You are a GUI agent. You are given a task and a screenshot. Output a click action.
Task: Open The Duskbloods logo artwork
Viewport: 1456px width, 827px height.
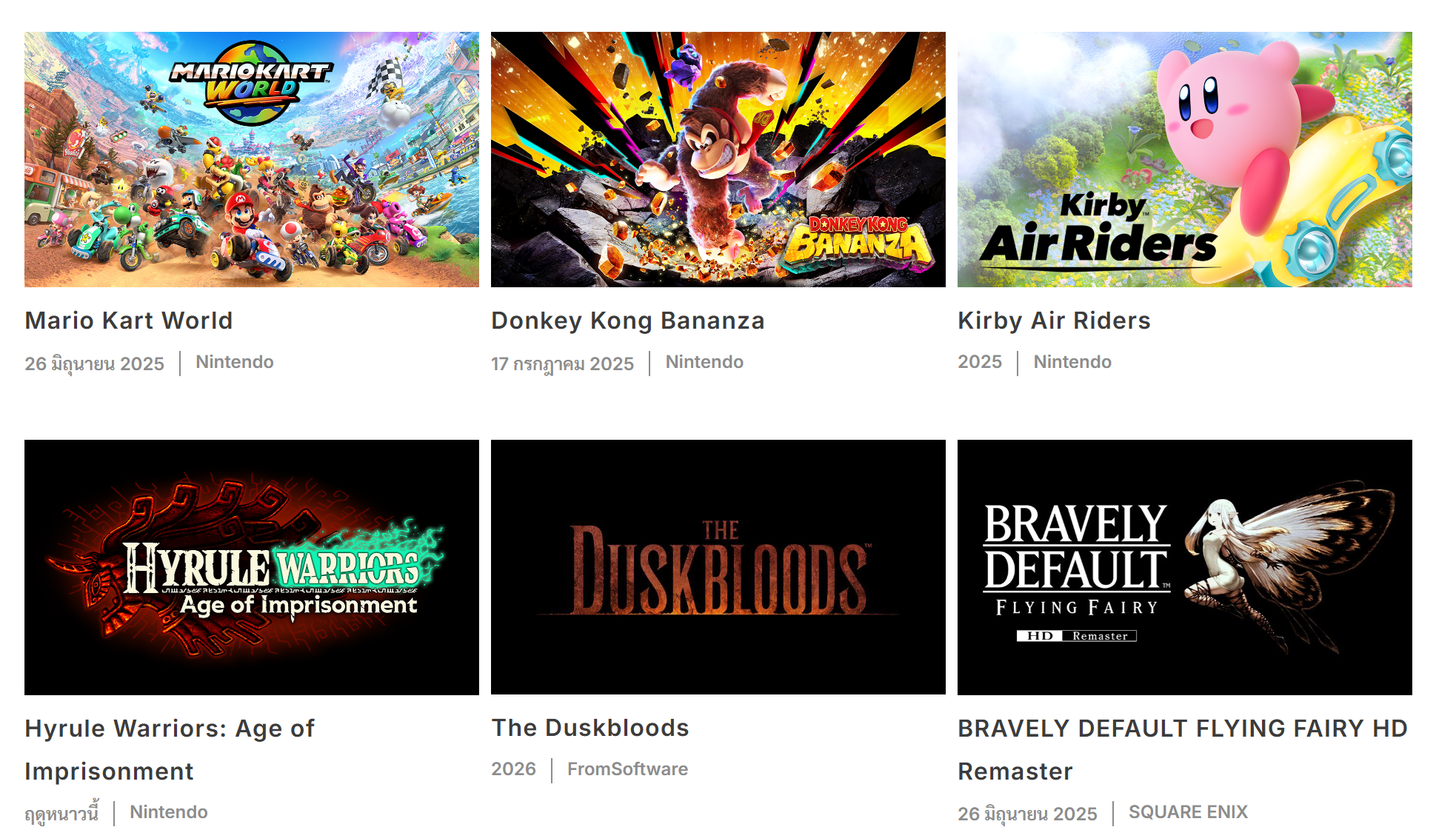pos(718,567)
